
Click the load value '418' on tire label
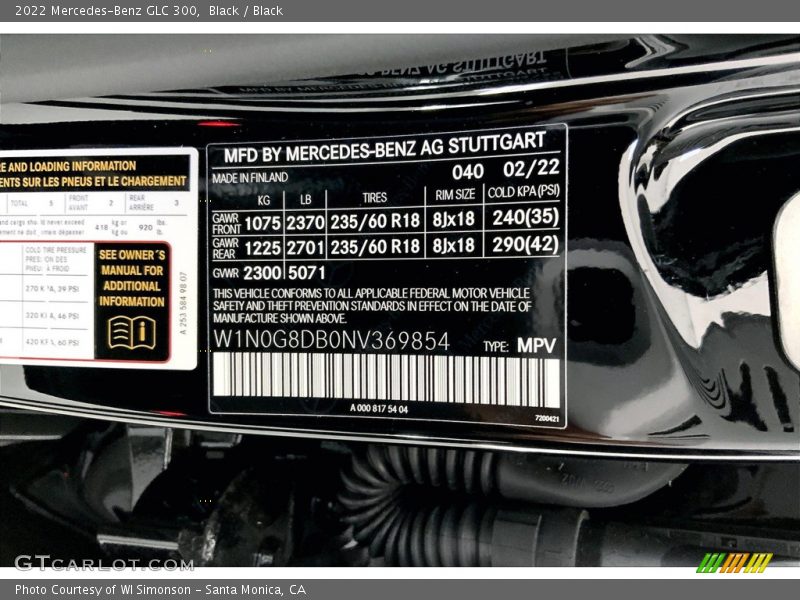pyautogui.click(x=102, y=227)
